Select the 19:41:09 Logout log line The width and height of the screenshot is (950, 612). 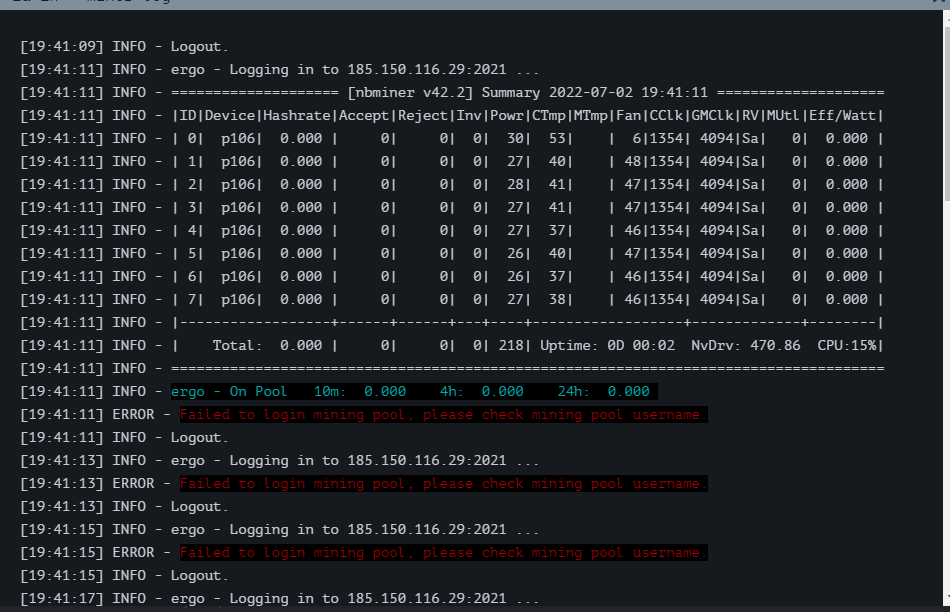click(124, 47)
